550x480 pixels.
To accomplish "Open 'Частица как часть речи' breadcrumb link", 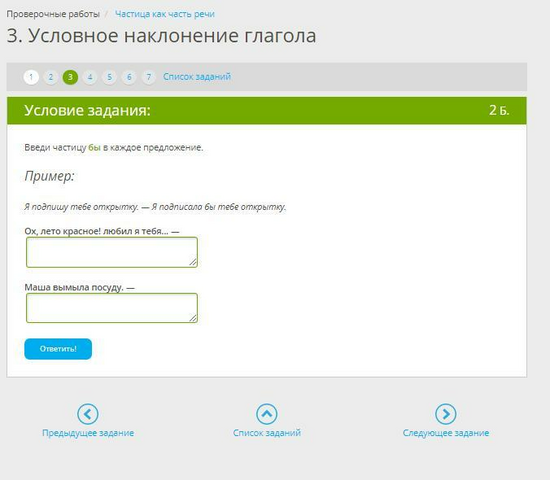I will coord(165,14).
